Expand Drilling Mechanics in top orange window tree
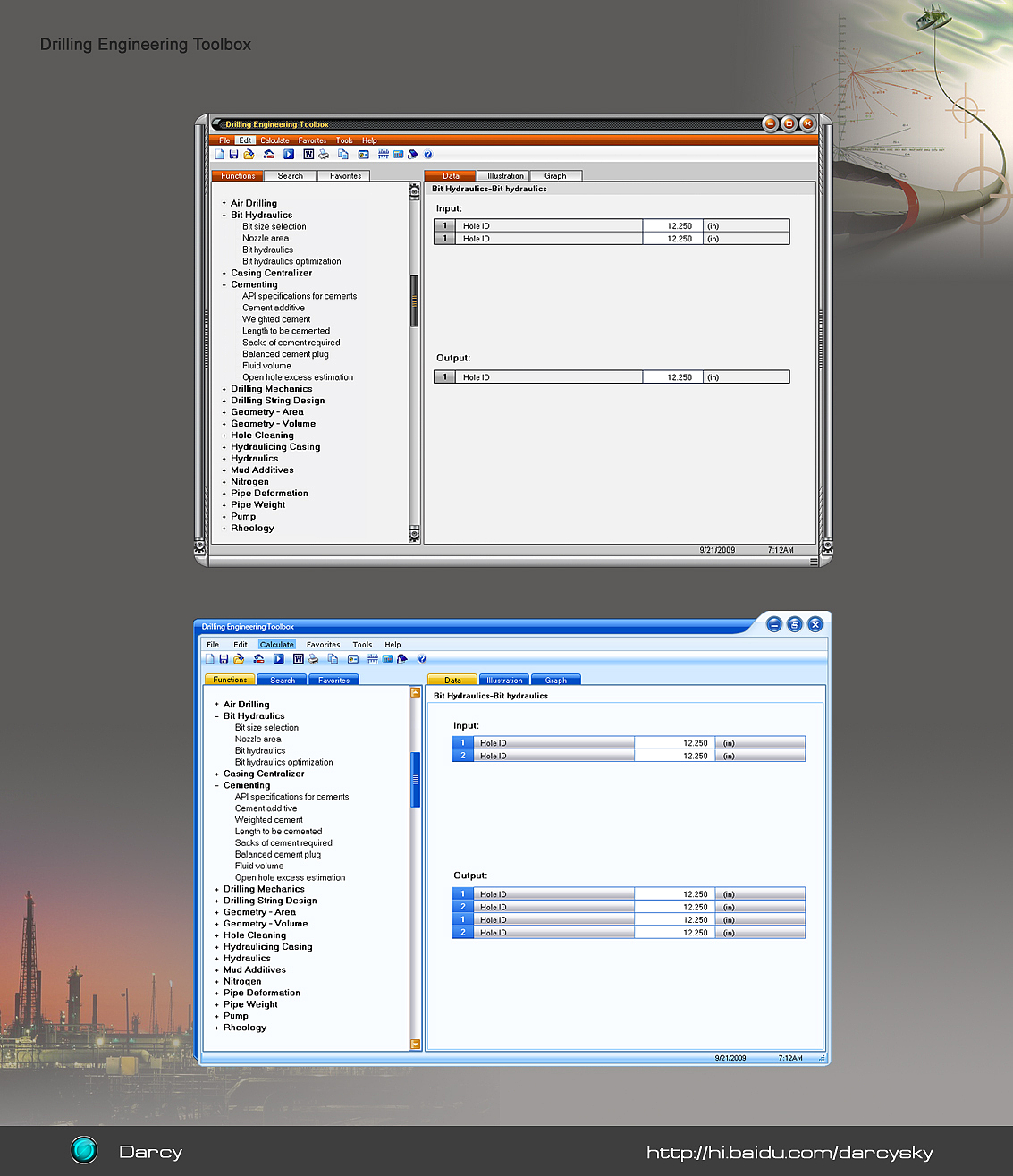 pyautogui.click(x=224, y=389)
